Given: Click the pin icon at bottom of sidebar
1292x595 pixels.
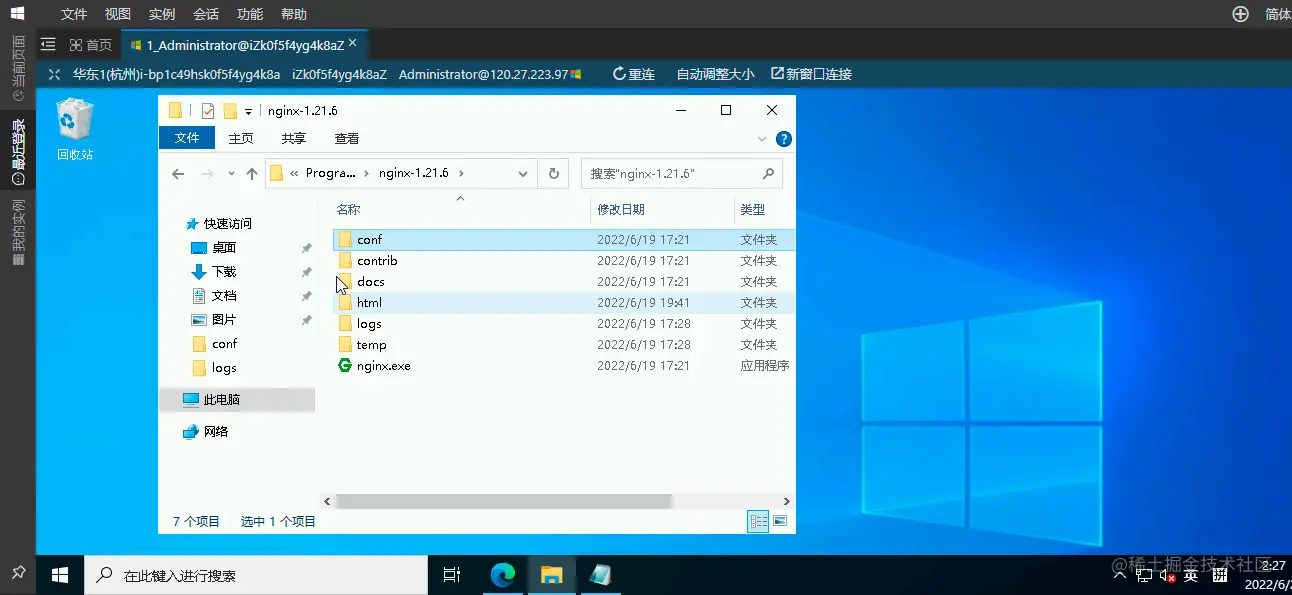Looking at the screenshot, I should pos(18,572).
